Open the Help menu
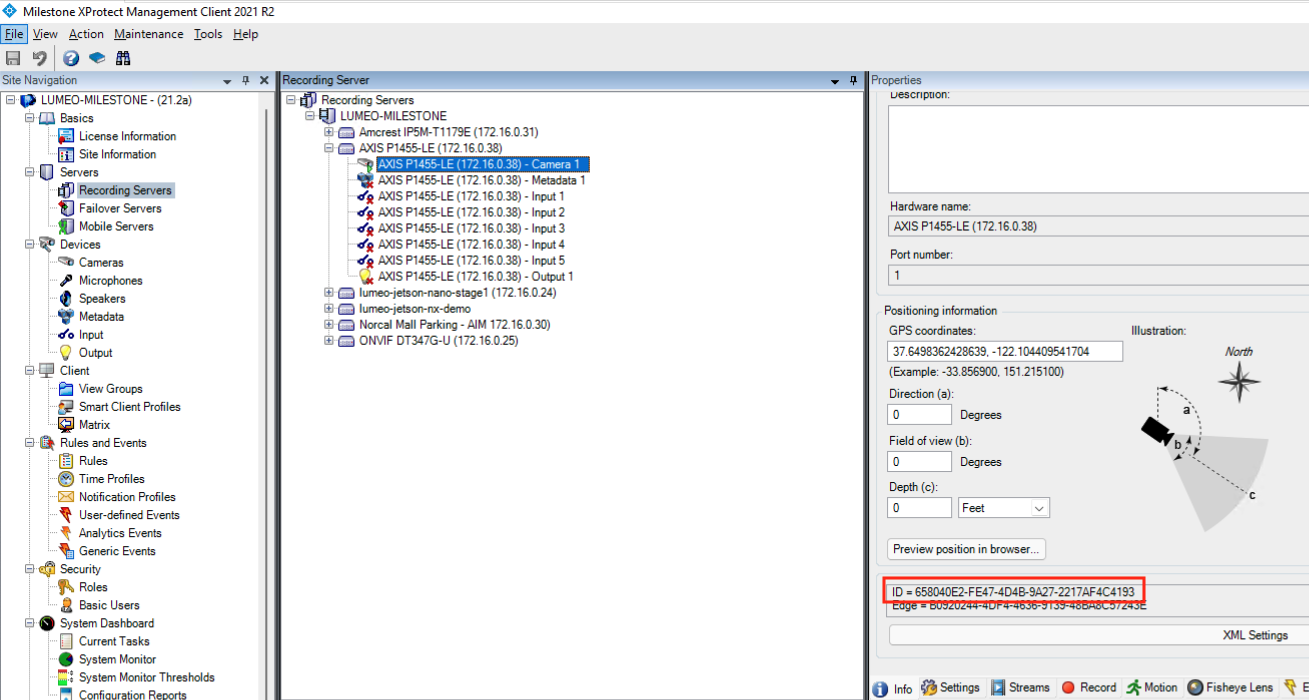This screenshot has height=700, width=1309. coord(245,34)
